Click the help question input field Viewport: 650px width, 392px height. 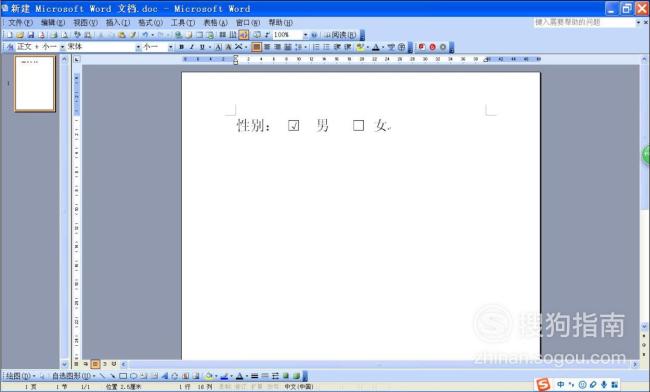point(584,22)
